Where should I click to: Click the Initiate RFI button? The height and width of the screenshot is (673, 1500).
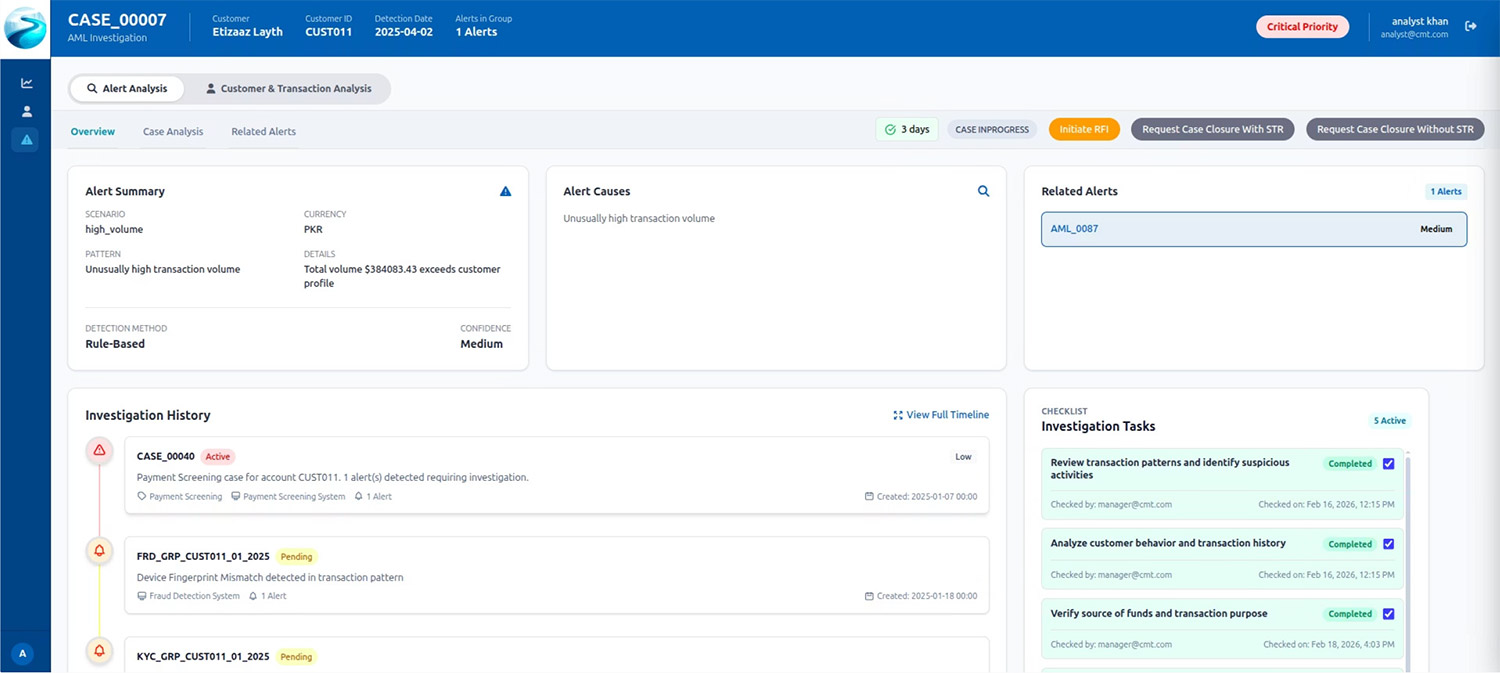[1083, 129]
